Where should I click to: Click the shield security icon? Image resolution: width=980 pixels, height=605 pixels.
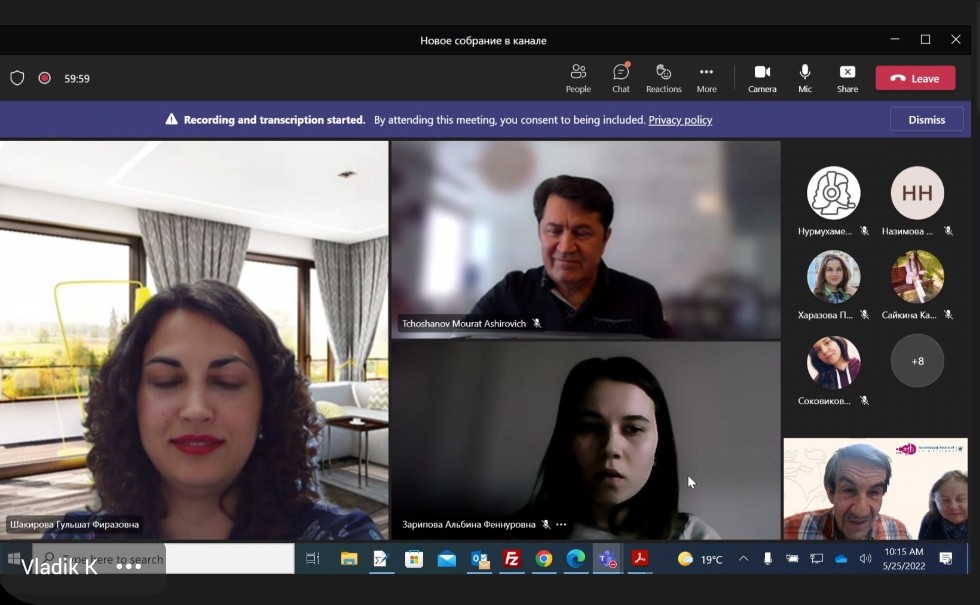tap(17, 78)
